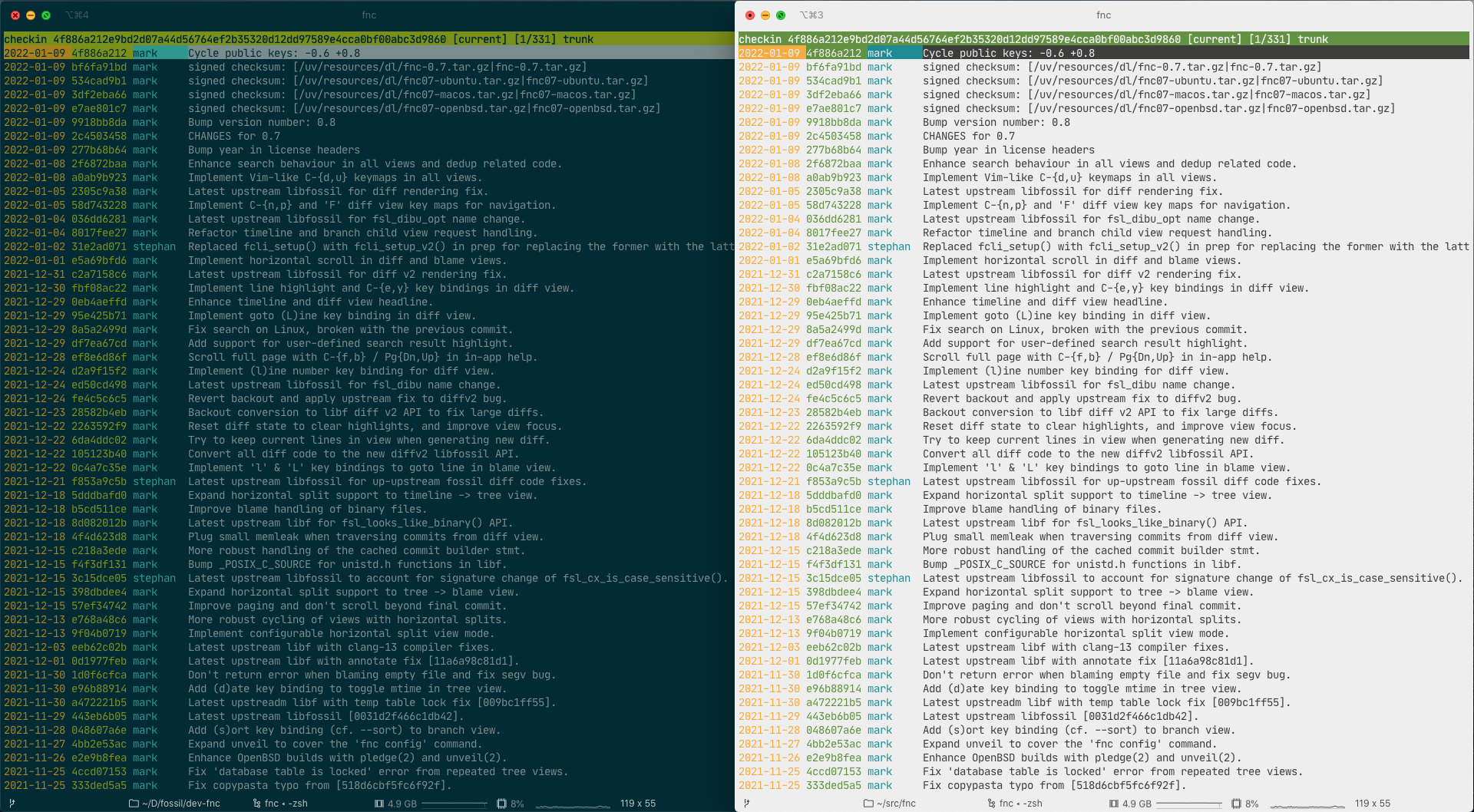This screenshot has height=812, width=1474.
Task: Click the CPU chip icon in right status bar
Action: tap(1236, 804)
